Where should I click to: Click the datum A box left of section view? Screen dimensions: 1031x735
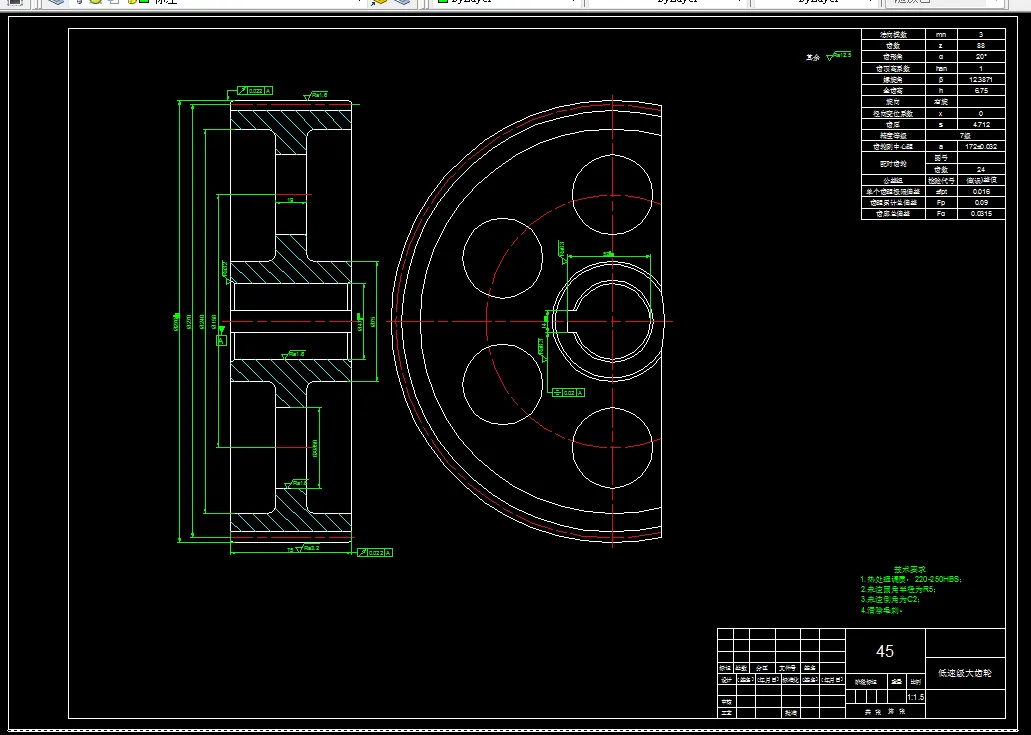click(222, 340)
